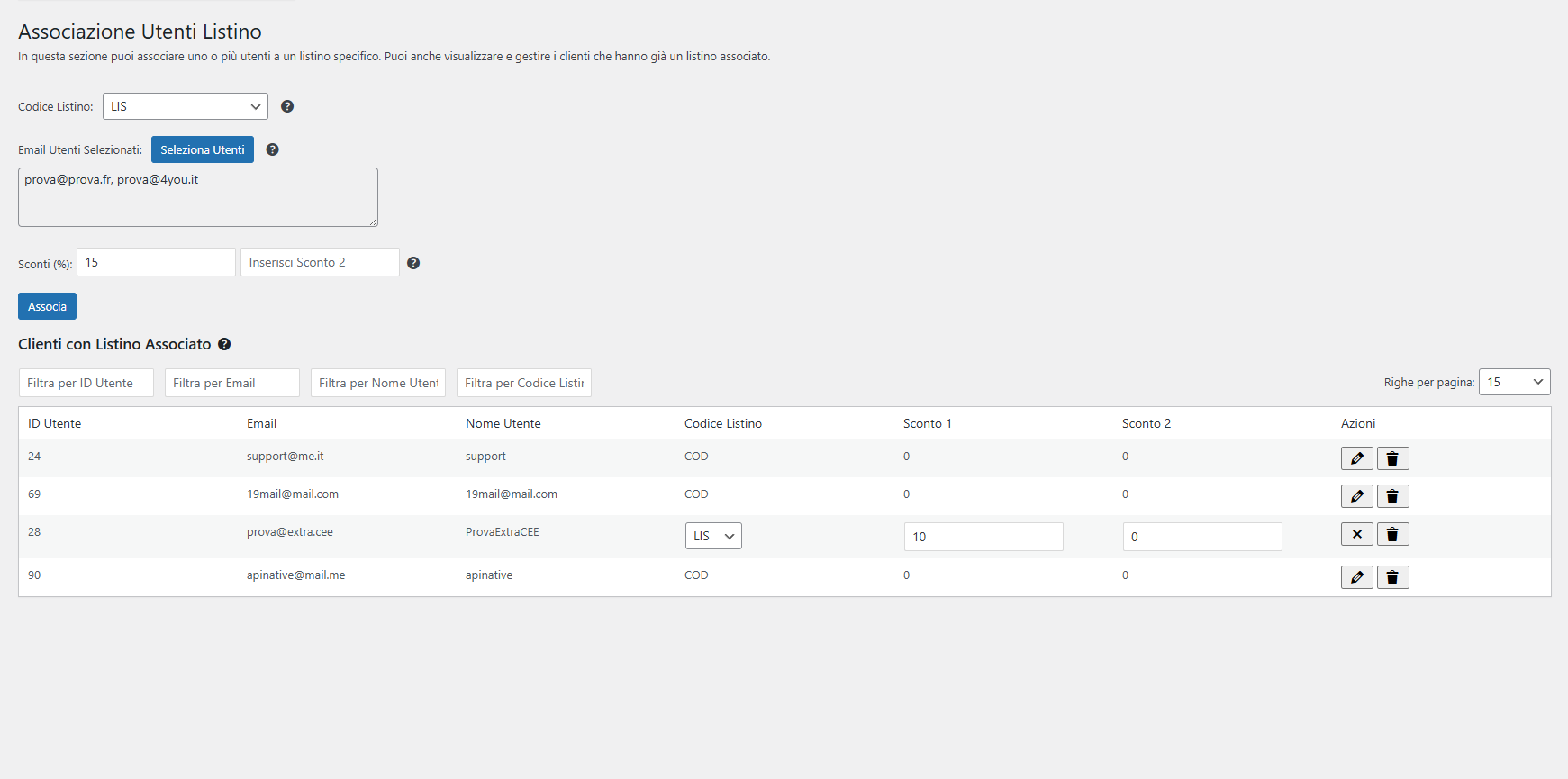The image size is (1568, 779).
Task: Click the Seleziona Utenti button
Action: 203,149
